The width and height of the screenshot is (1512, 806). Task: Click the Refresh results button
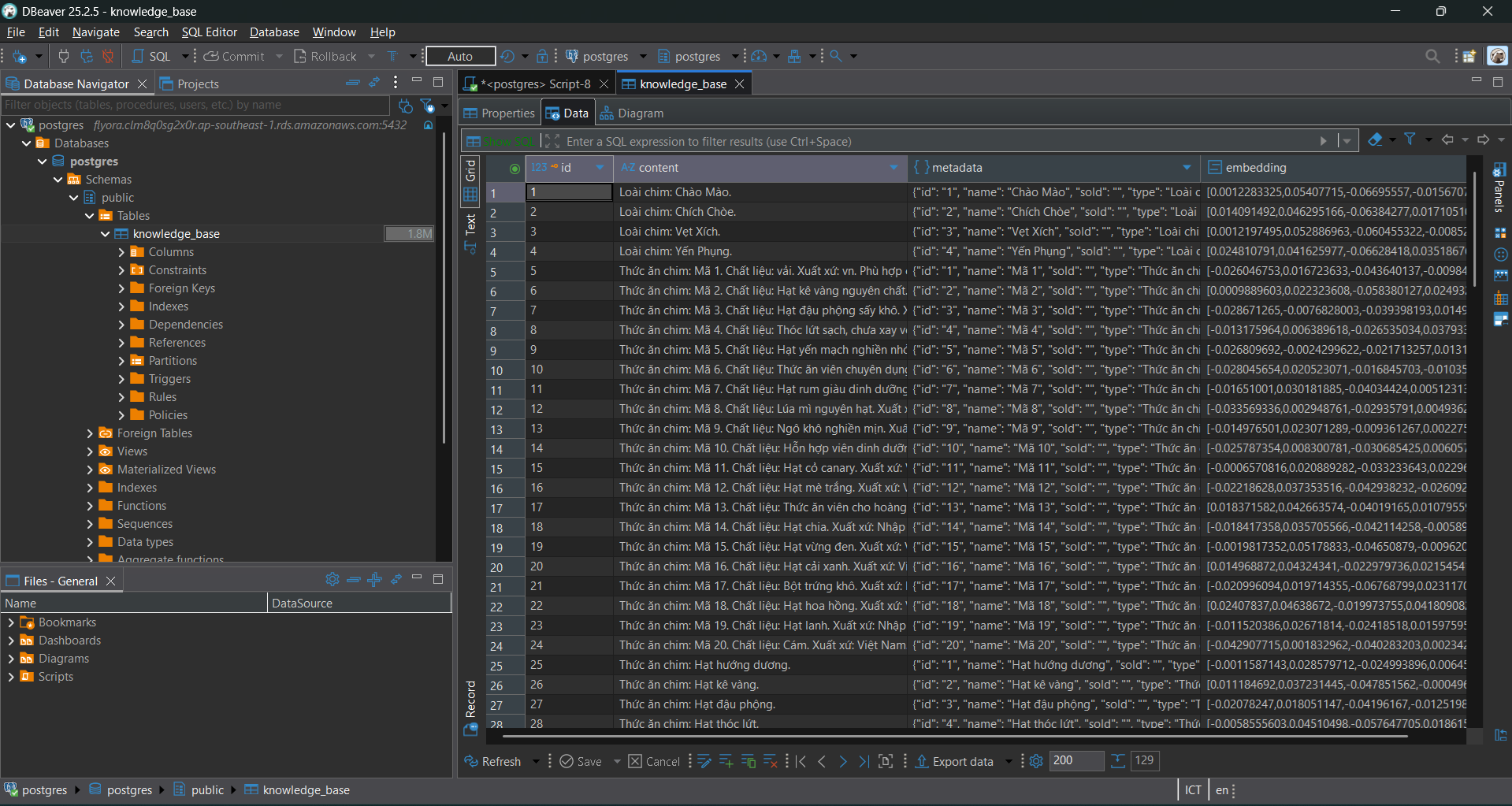coord(492,761)
